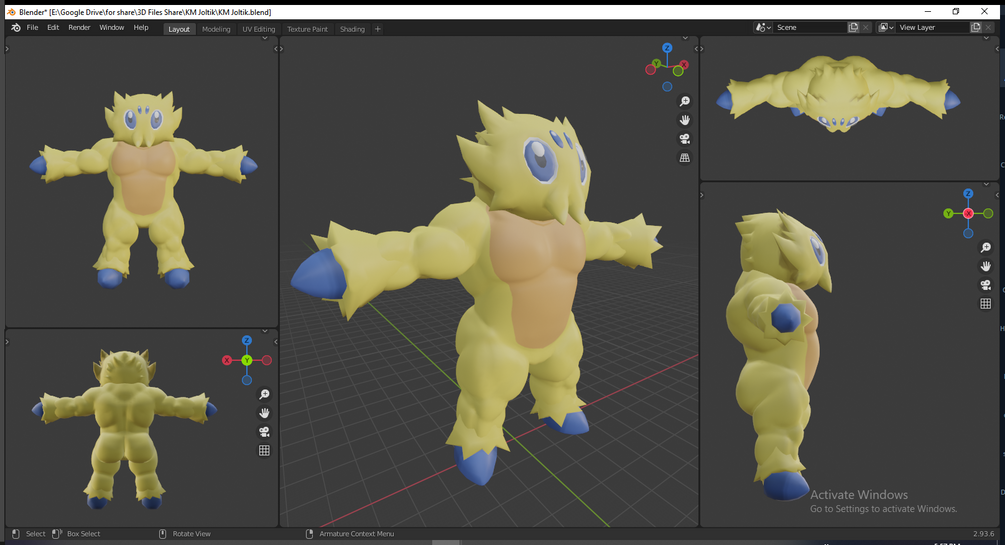Expand header chevron of back-view viewport
This screenshot has height=545, width=1005.
click(265, 331)
